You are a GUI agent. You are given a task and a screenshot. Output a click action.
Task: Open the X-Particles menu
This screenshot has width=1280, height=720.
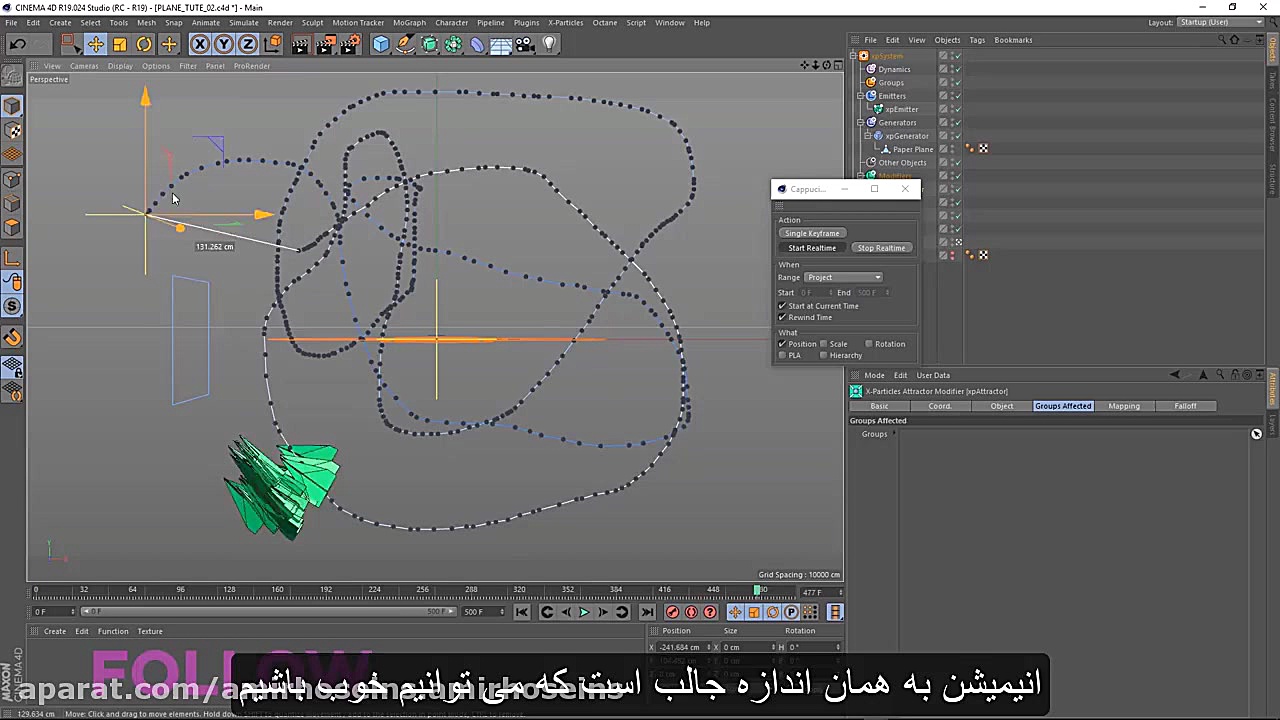point(566,22)
